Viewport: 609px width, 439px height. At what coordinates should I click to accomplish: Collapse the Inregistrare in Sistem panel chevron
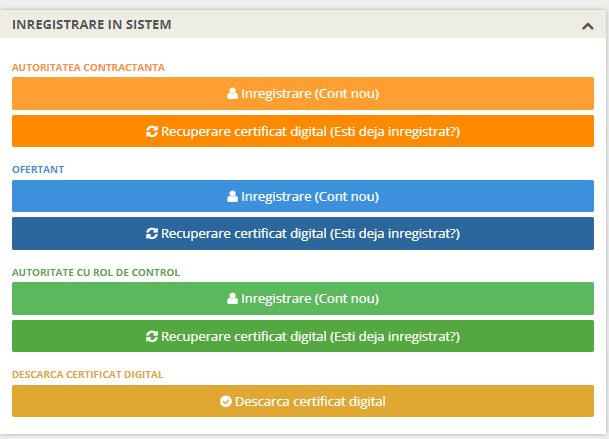(588, 26)
